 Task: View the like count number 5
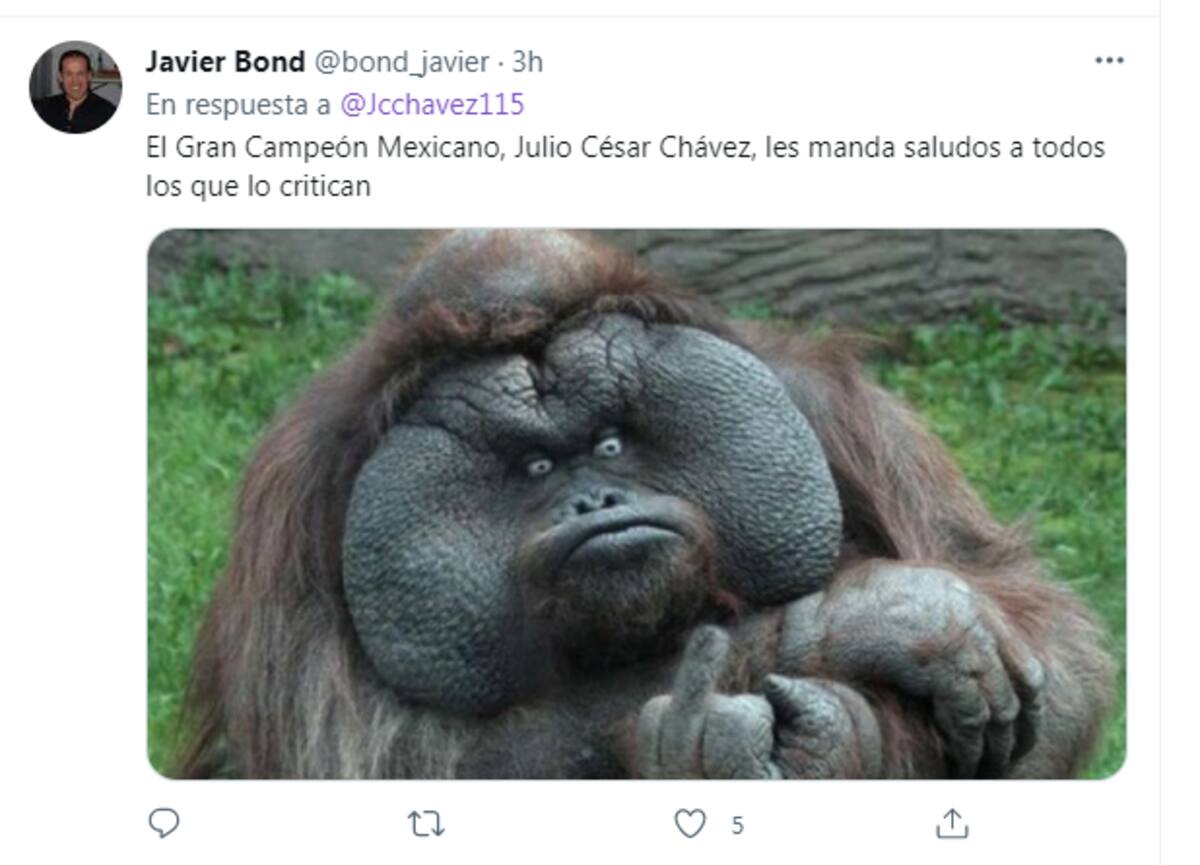(x=737, y=826)
